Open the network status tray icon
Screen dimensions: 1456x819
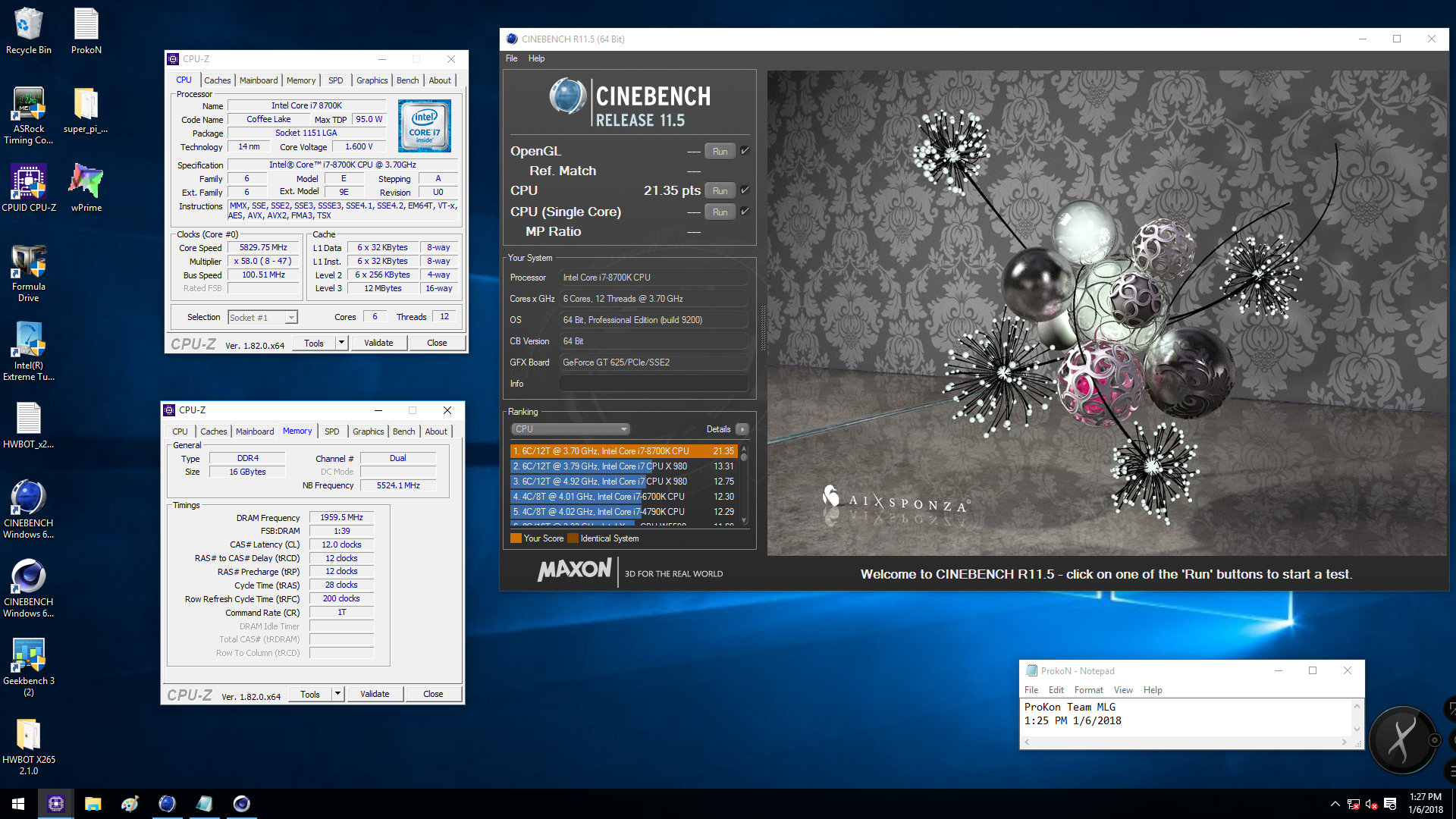[1353, 804]
